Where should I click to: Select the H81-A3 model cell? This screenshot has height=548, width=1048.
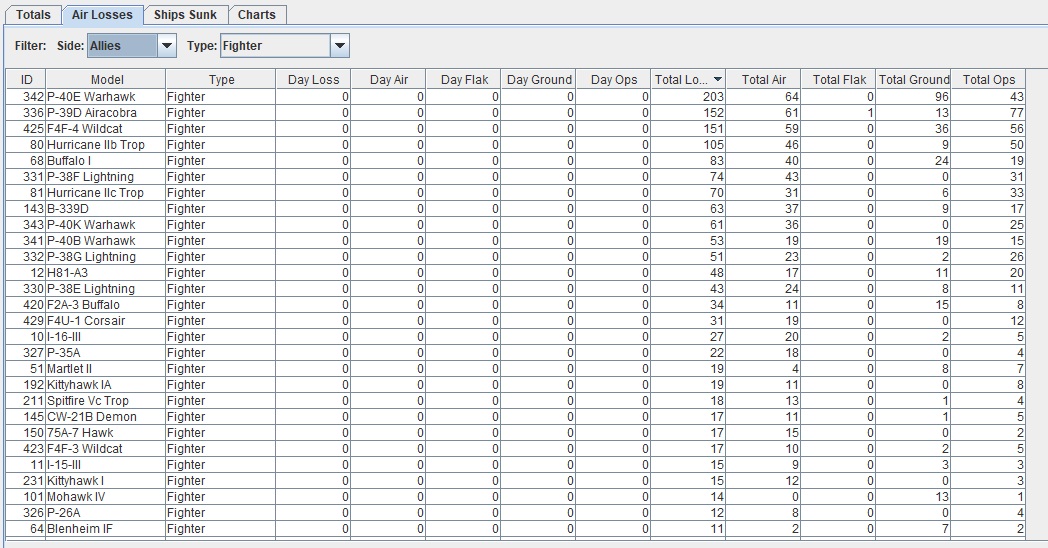[106, 273]
